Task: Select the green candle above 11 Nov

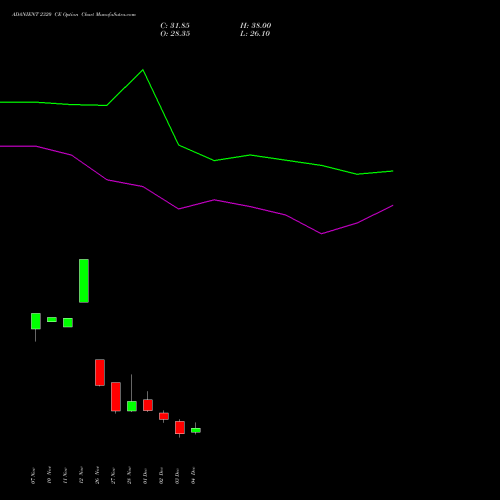Action: pyautogui.click(x=68, y=322)
